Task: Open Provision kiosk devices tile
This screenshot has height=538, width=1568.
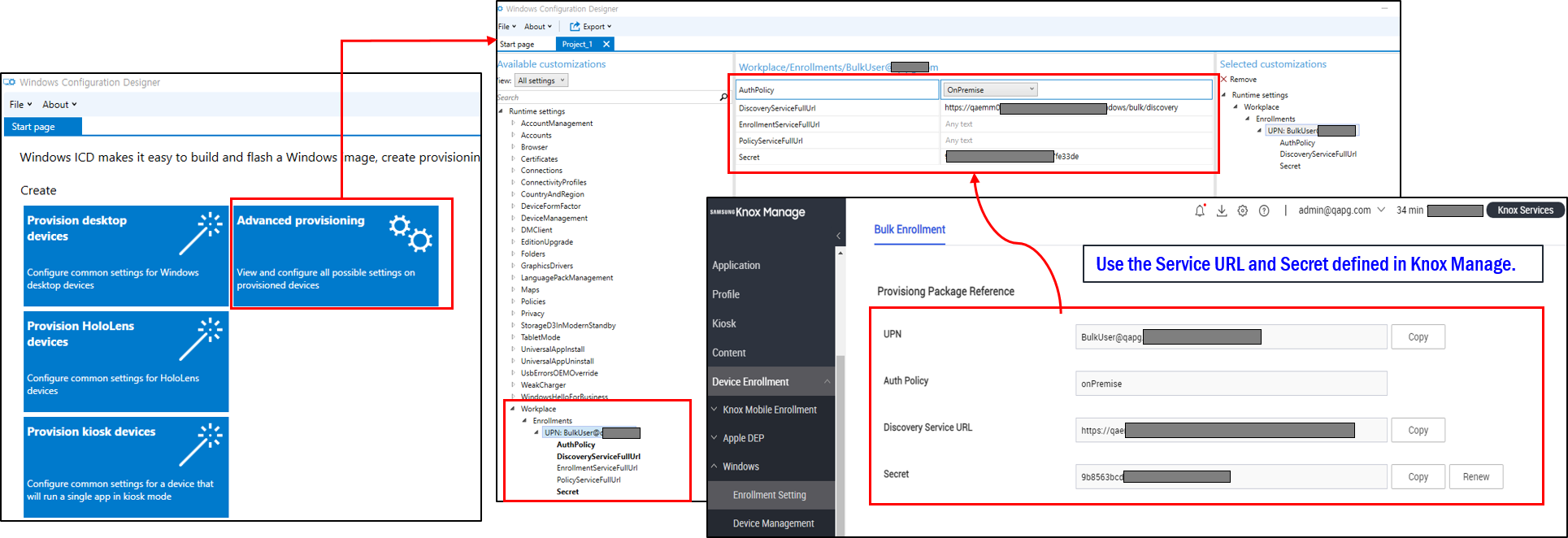Action: 126,467
